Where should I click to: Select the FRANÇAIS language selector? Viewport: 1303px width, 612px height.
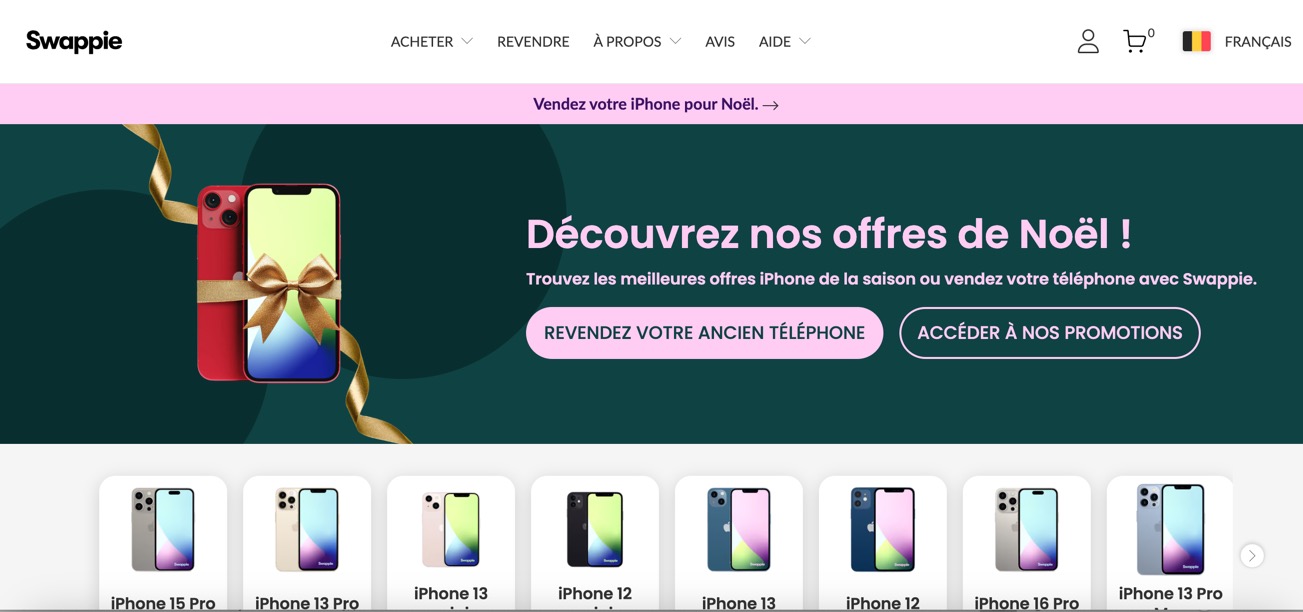[x=1258, y=41]
